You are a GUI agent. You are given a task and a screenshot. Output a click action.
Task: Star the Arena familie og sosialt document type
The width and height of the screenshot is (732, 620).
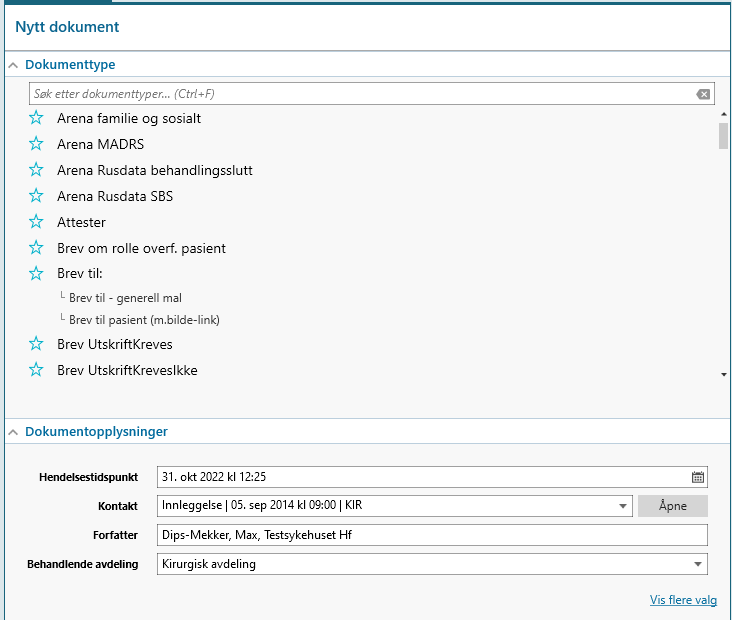37,118
